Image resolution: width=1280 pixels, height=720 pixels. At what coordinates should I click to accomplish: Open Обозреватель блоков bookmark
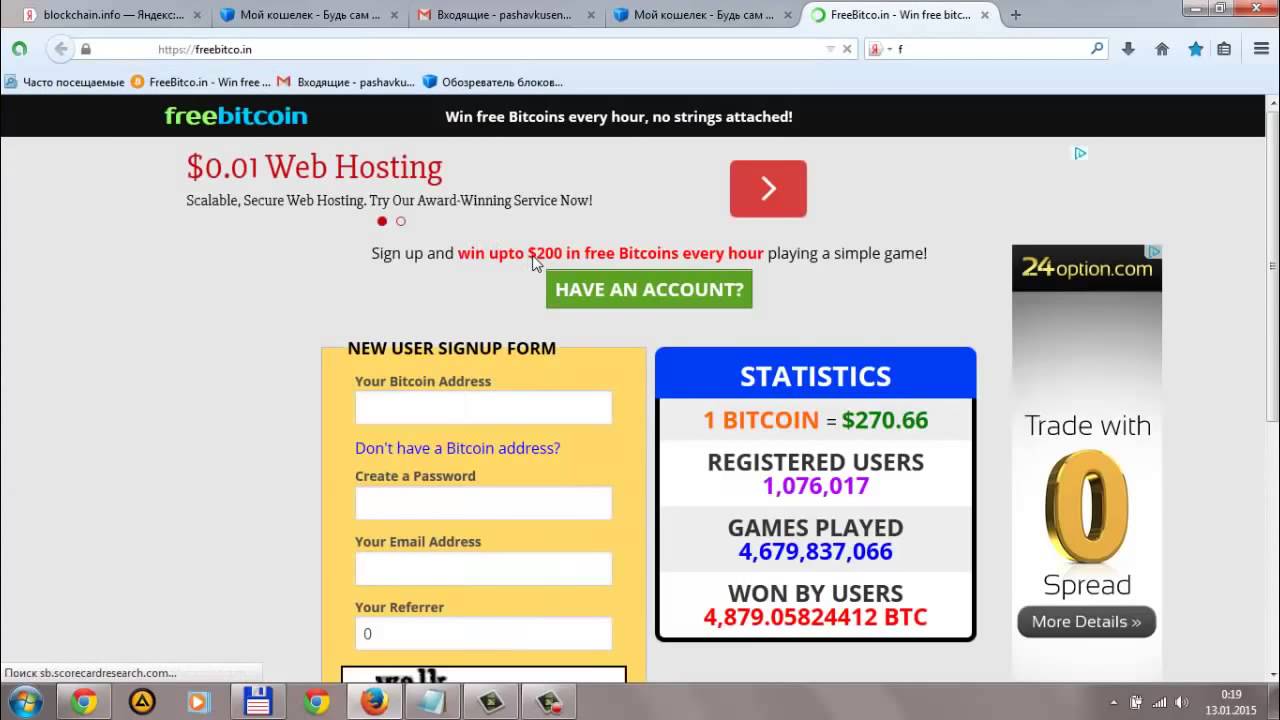[493, 82]
